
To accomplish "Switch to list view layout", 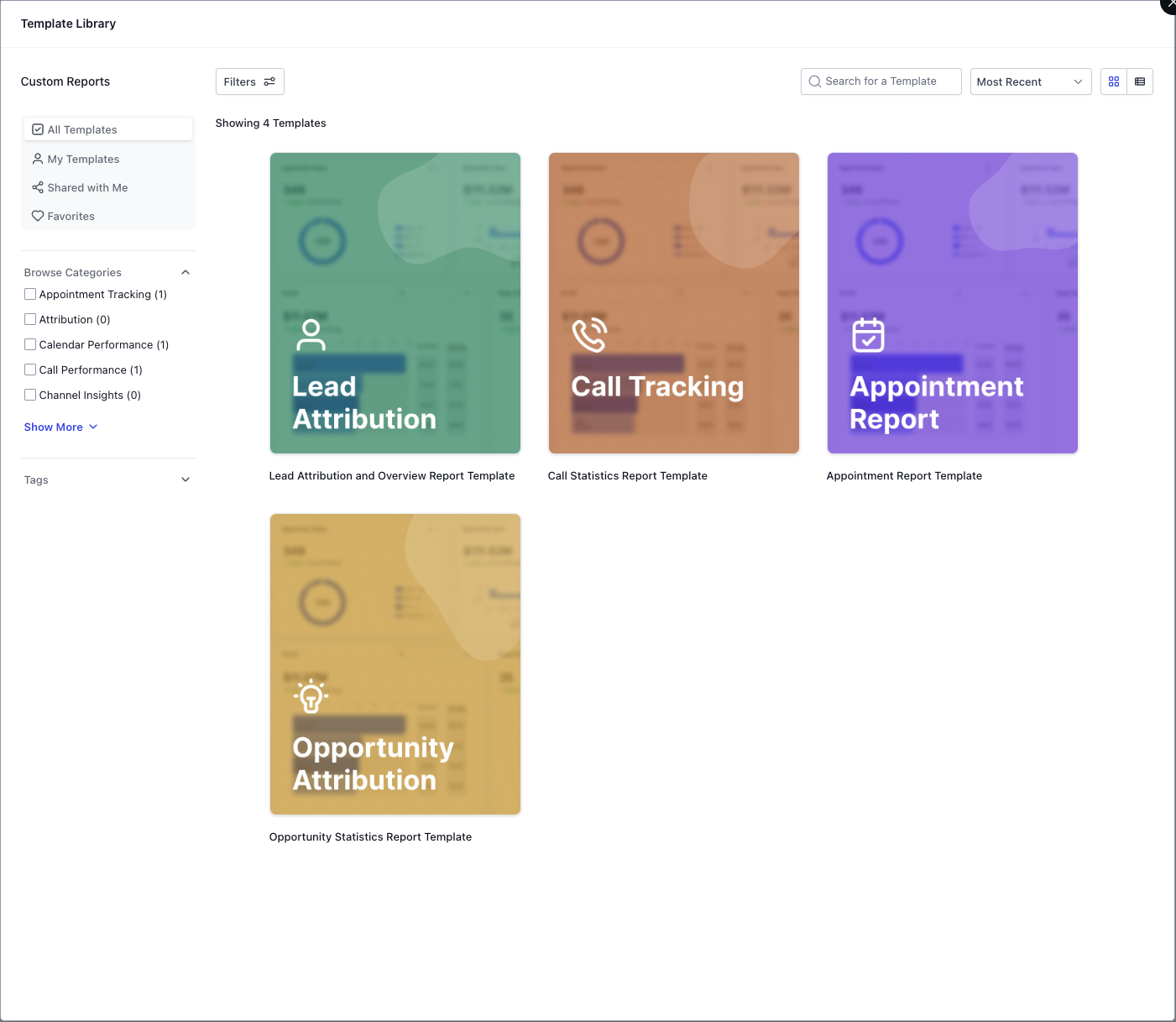I will click(1140, 81).
